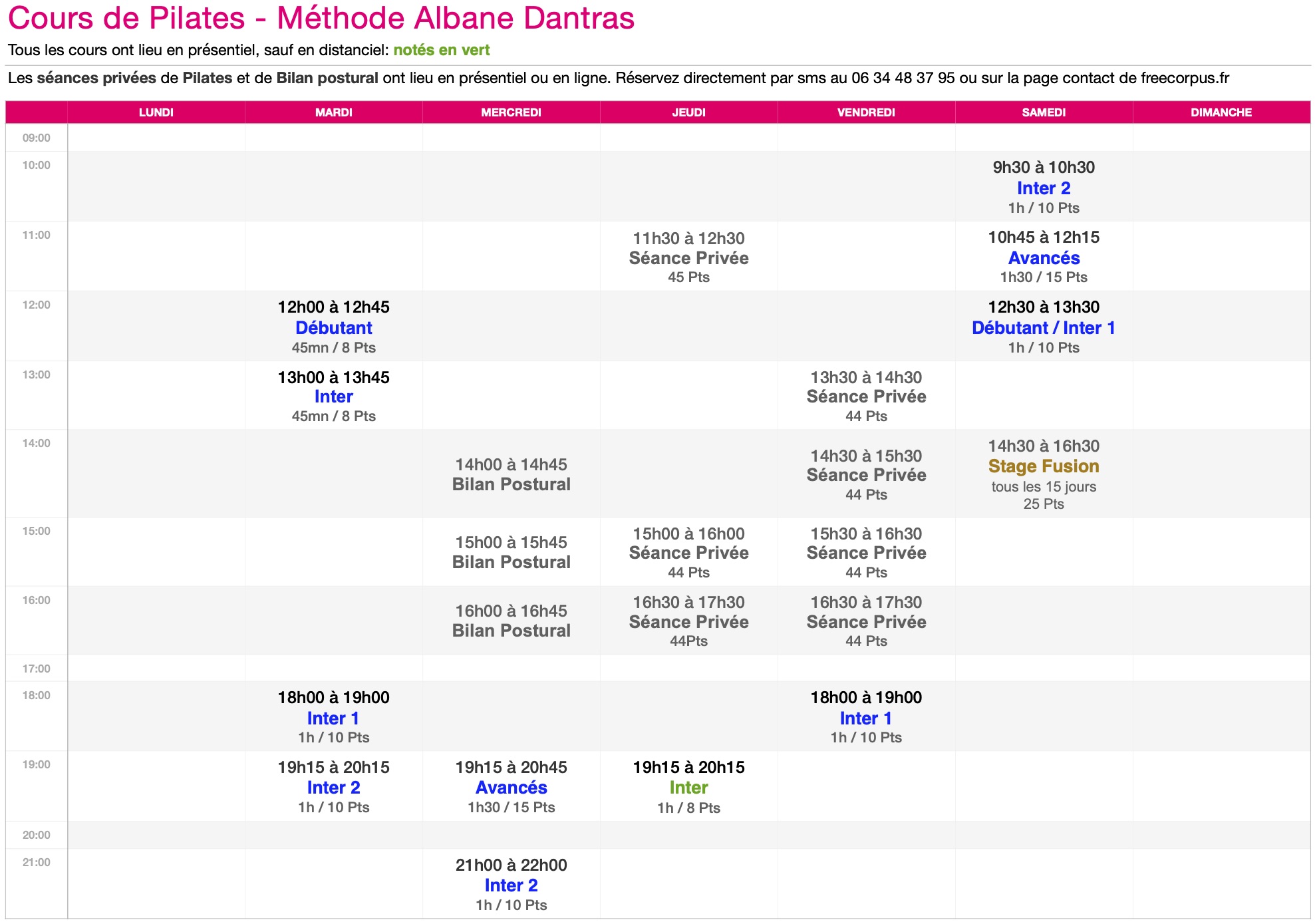The width and height of the screenshot is (1315, 924).
Task: Click '1h / 8 Pts' under Jeudi Inter
Action: pos(688,808)
